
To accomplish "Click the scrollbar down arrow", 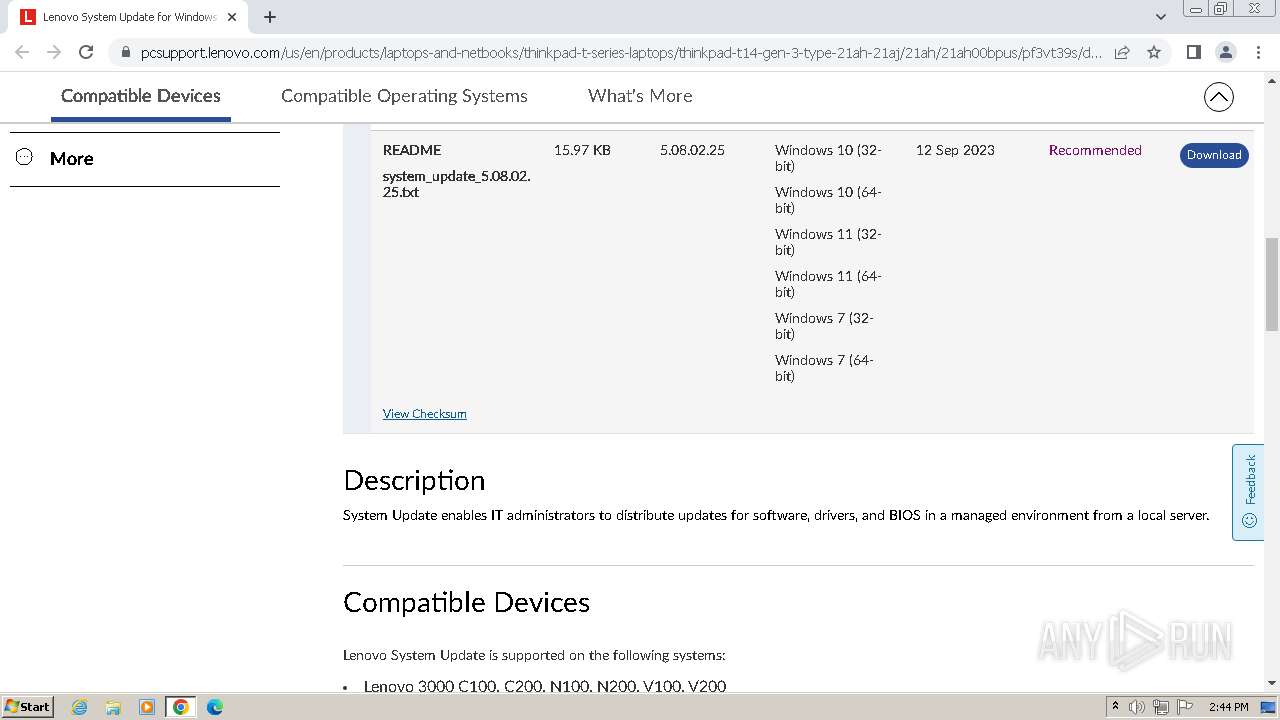I will 1272,683.
